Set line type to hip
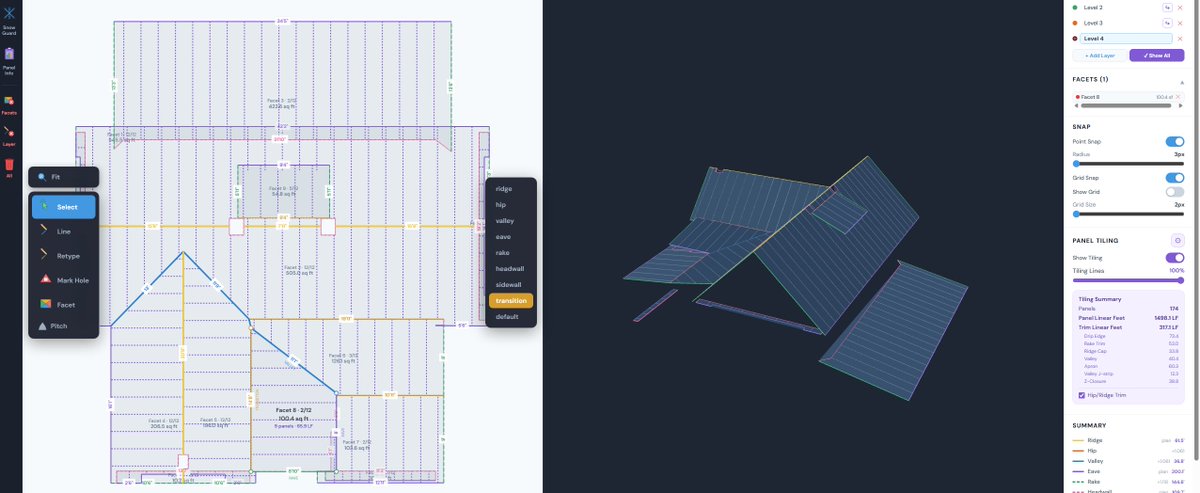Viewport: 1200px width, 493px height. click(x=511, y=204)
